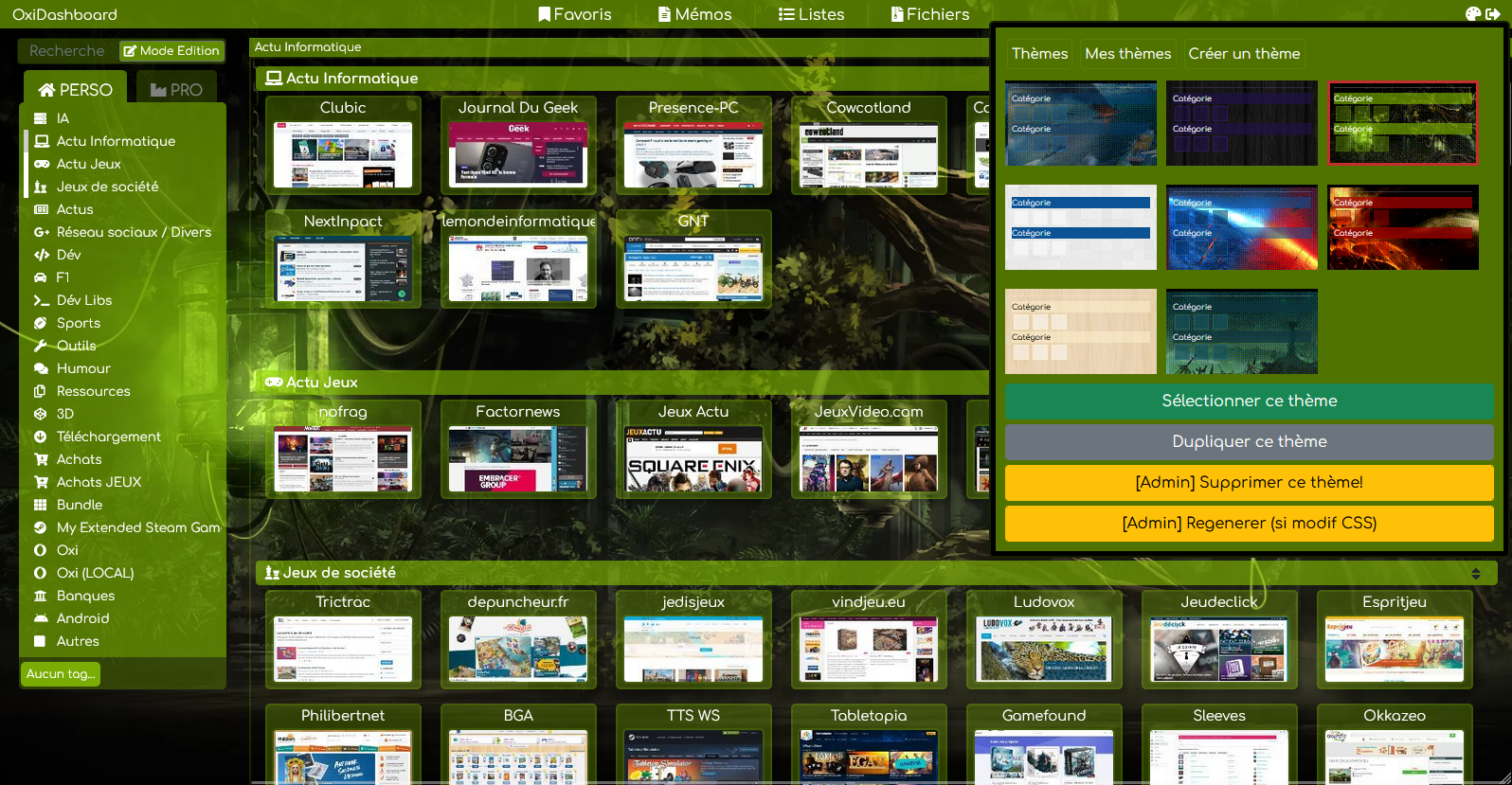Select Actu Informatique laptop icon in sidebar
Screen dimensions: 1512x785
(41, 141)
